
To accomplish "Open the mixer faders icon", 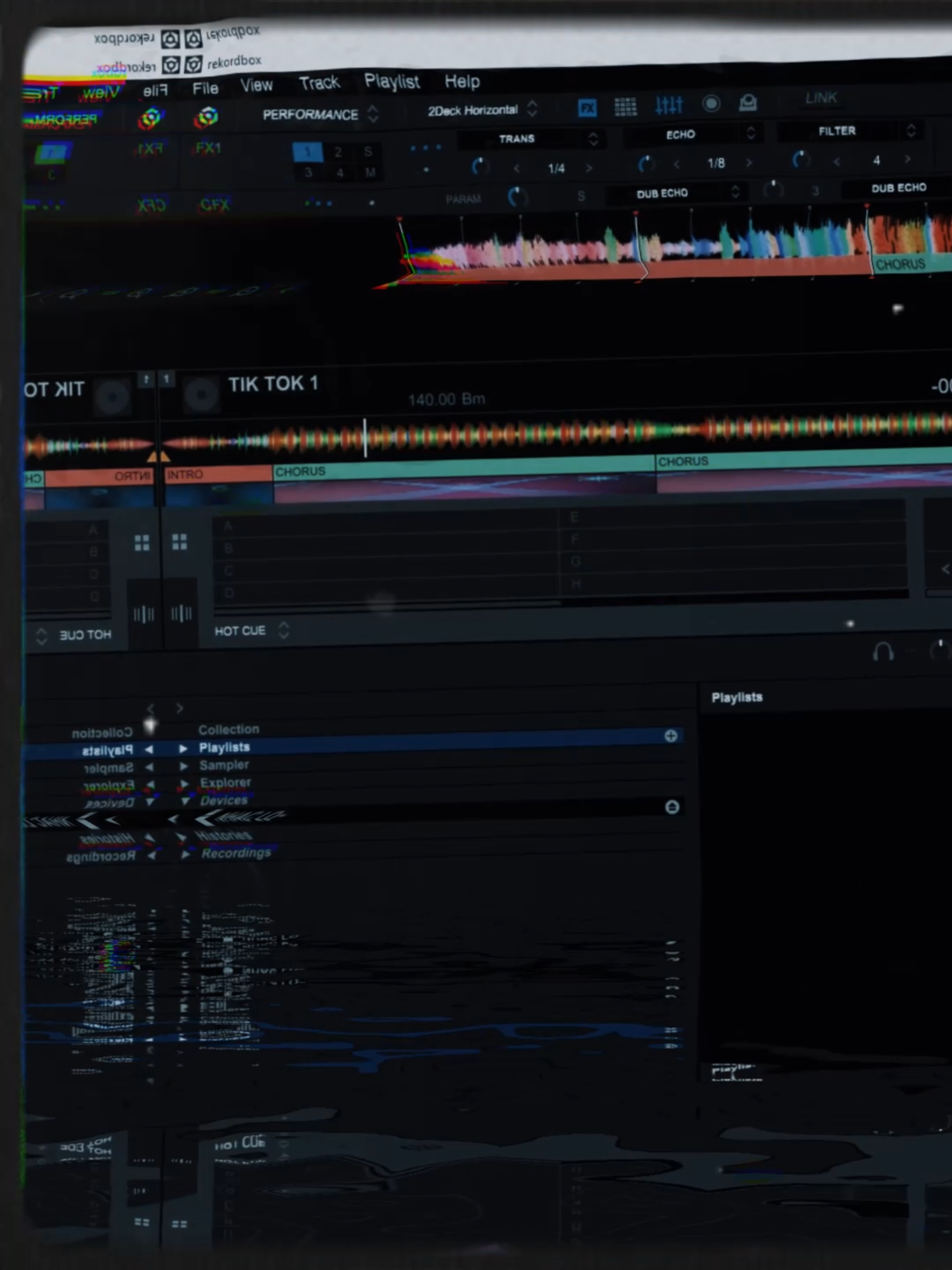I will pyautogui.click(x=668, y=105).
